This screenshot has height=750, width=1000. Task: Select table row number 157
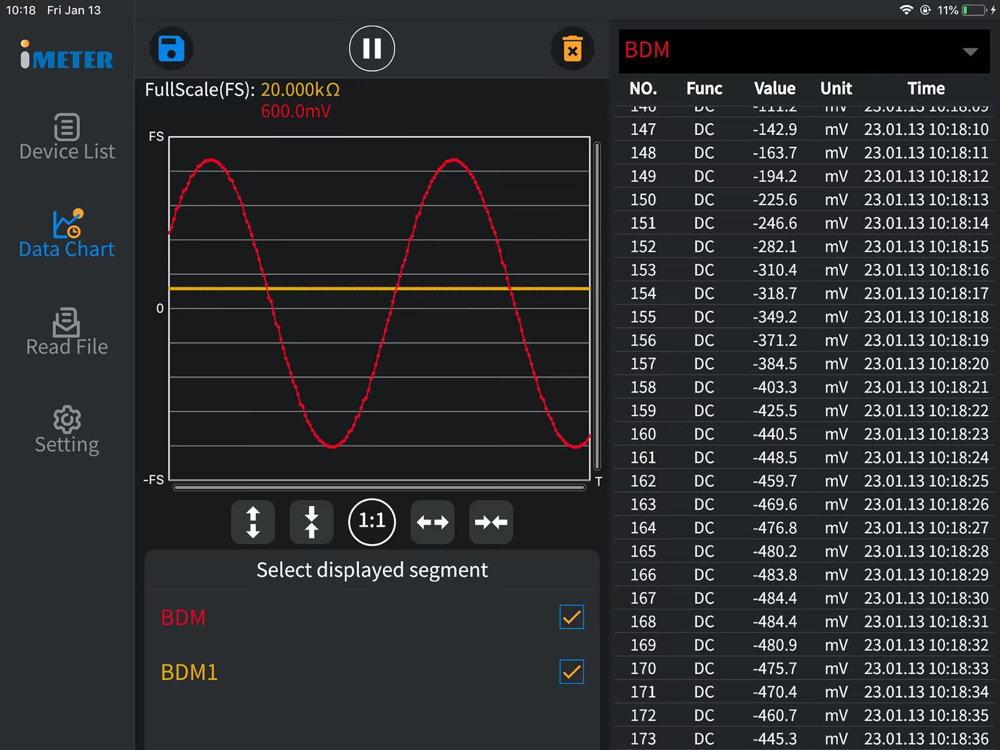[x=804, y=364]
